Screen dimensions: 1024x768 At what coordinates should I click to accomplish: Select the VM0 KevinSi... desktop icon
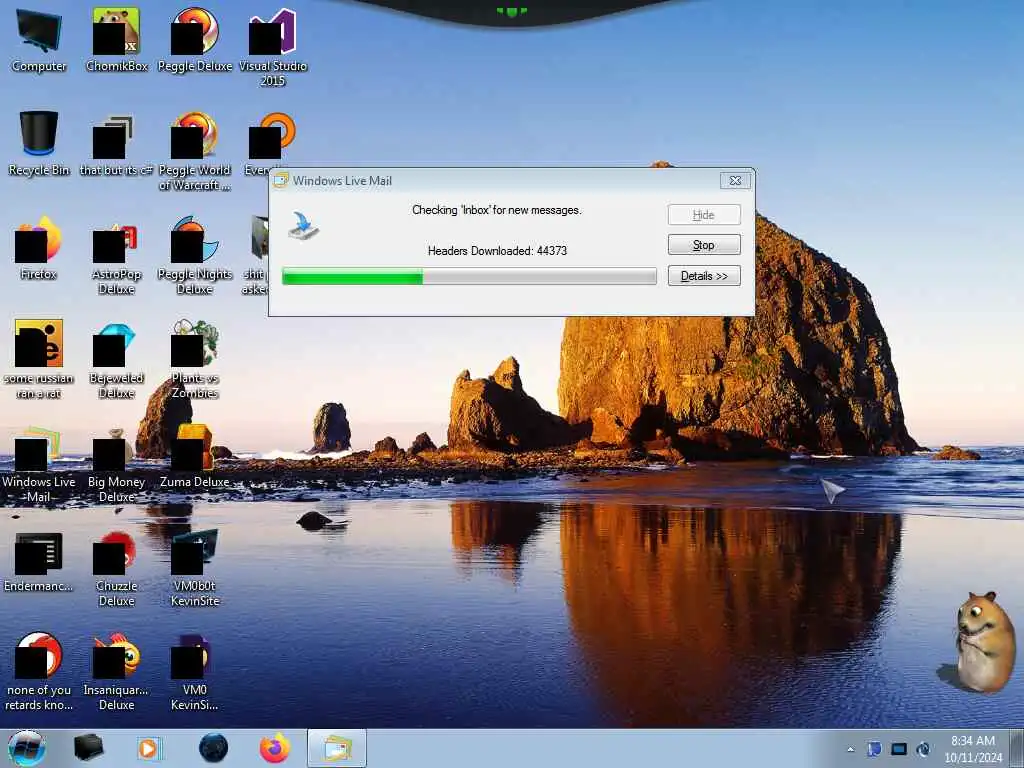(195, 671)
